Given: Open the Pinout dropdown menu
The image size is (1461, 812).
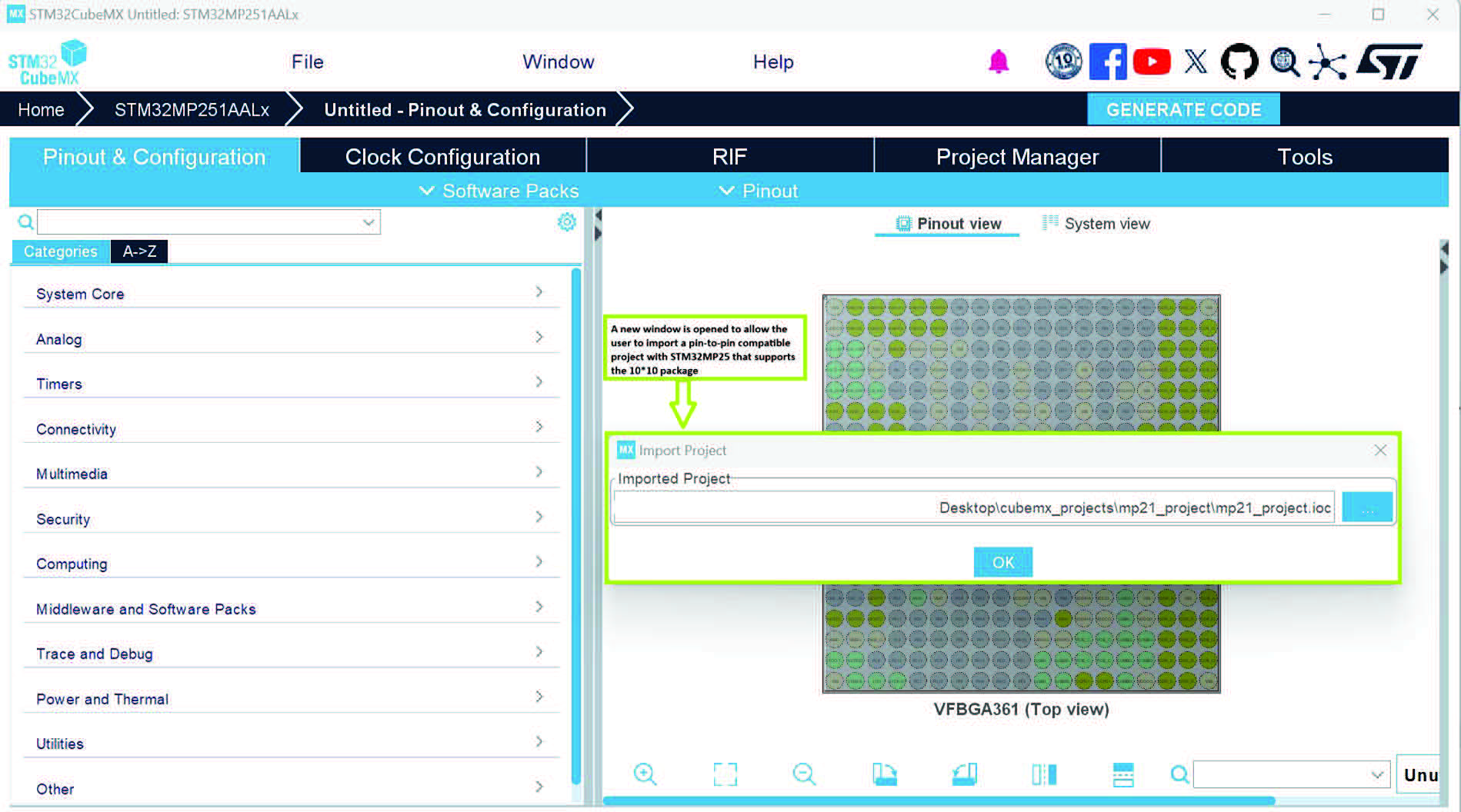Looking at the screenshot, I should [x=758, y=191].
